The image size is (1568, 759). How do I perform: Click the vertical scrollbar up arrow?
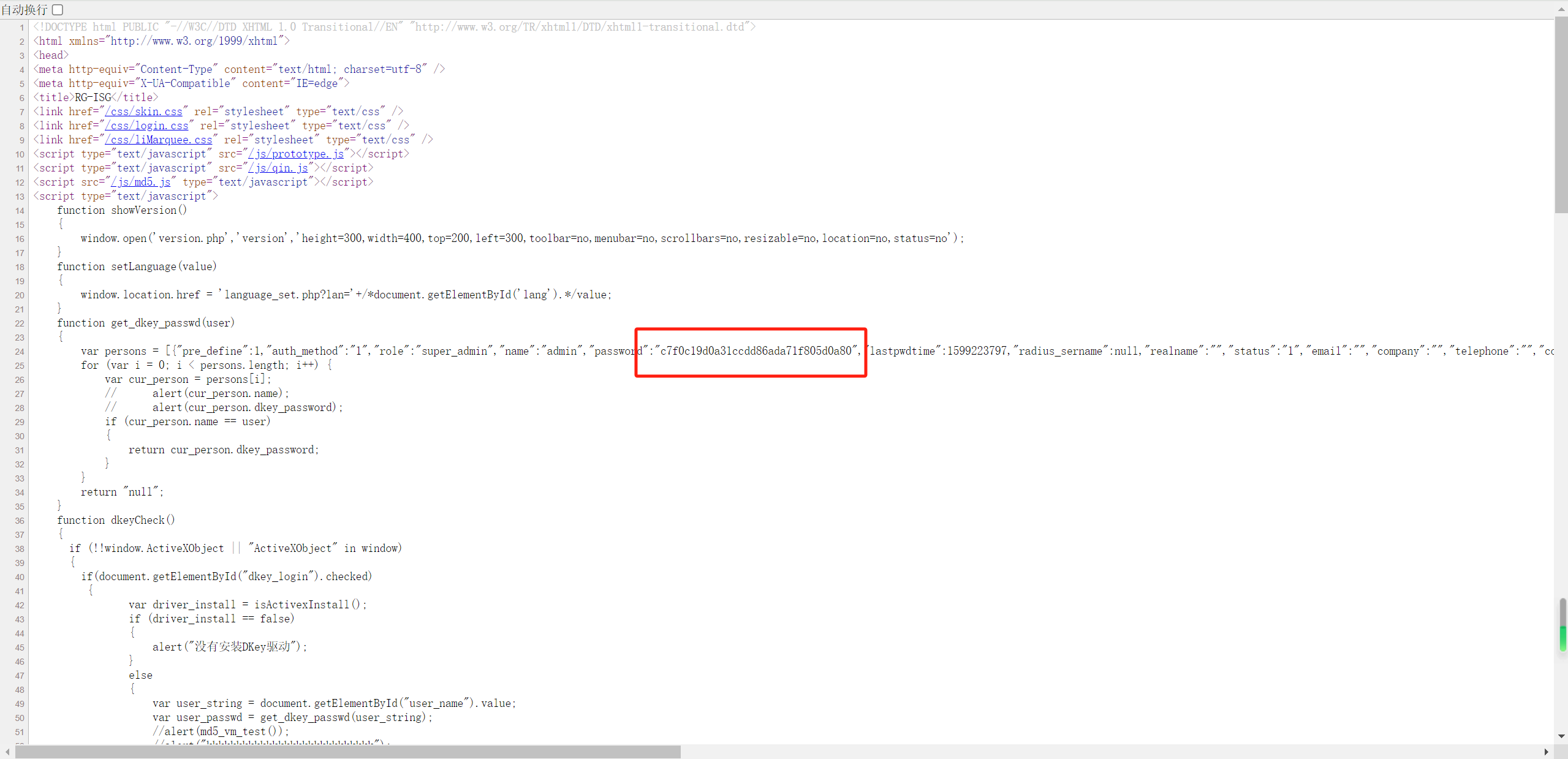coord(1561,9)
